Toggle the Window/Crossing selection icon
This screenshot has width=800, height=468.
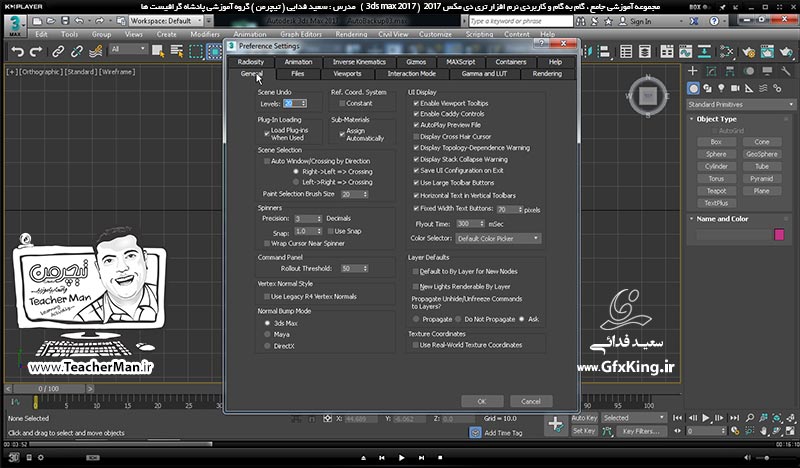pyautogui.click(x=214, y=52)
